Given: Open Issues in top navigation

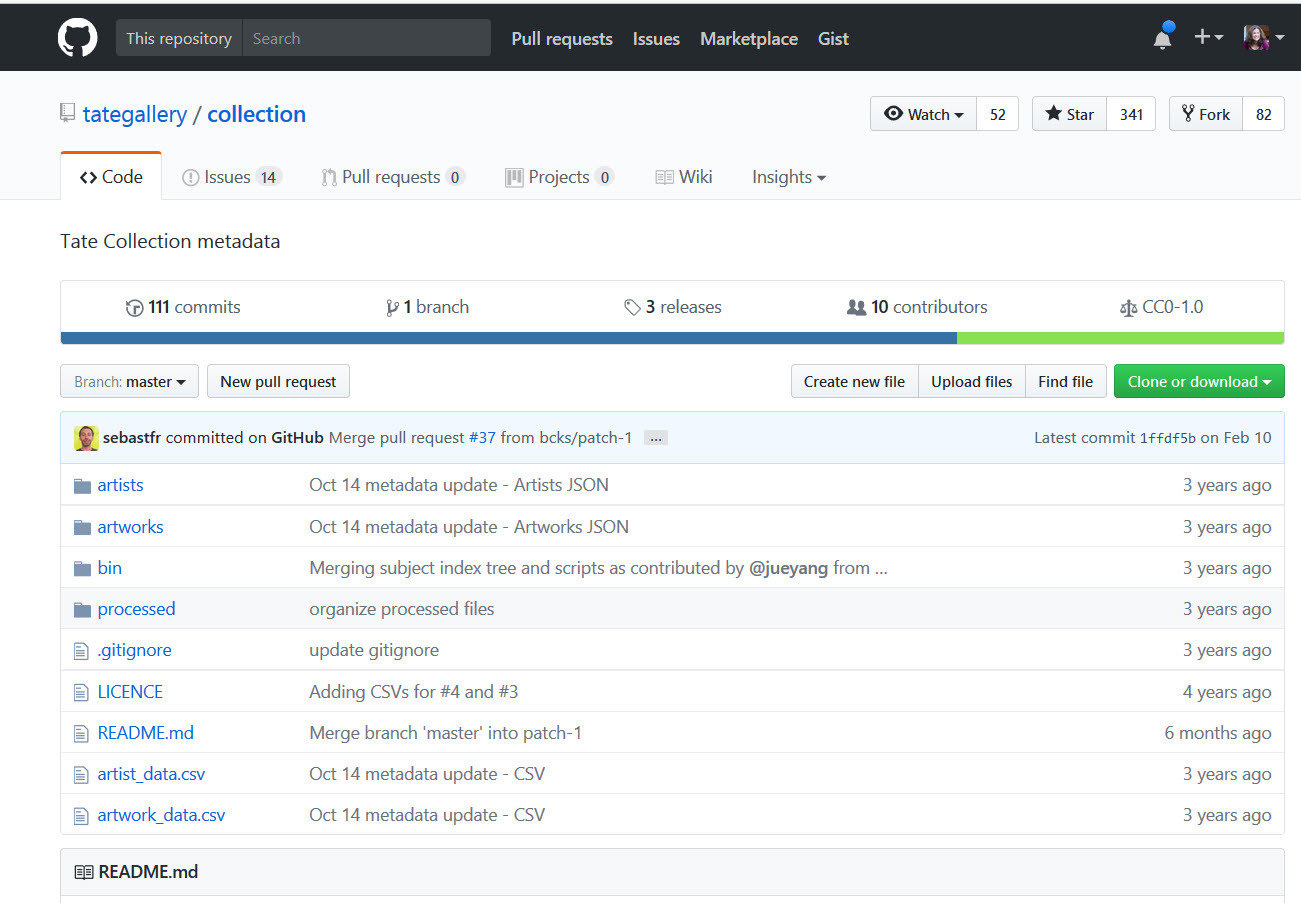Looking at the screenshot, I should point(656,39).
